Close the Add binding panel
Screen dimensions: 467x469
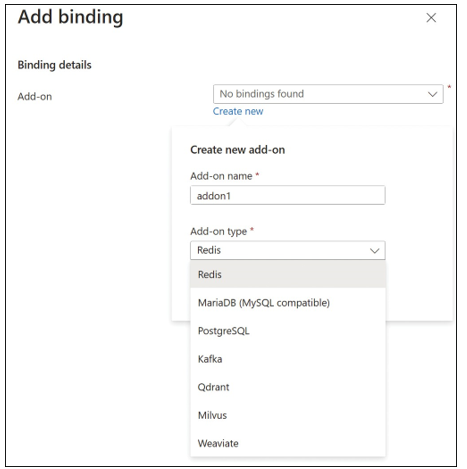coord(431,18)
